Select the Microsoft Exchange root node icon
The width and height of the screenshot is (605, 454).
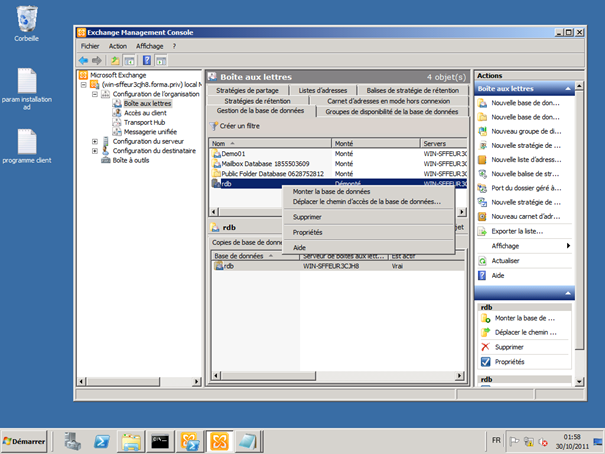coord(83,75)
